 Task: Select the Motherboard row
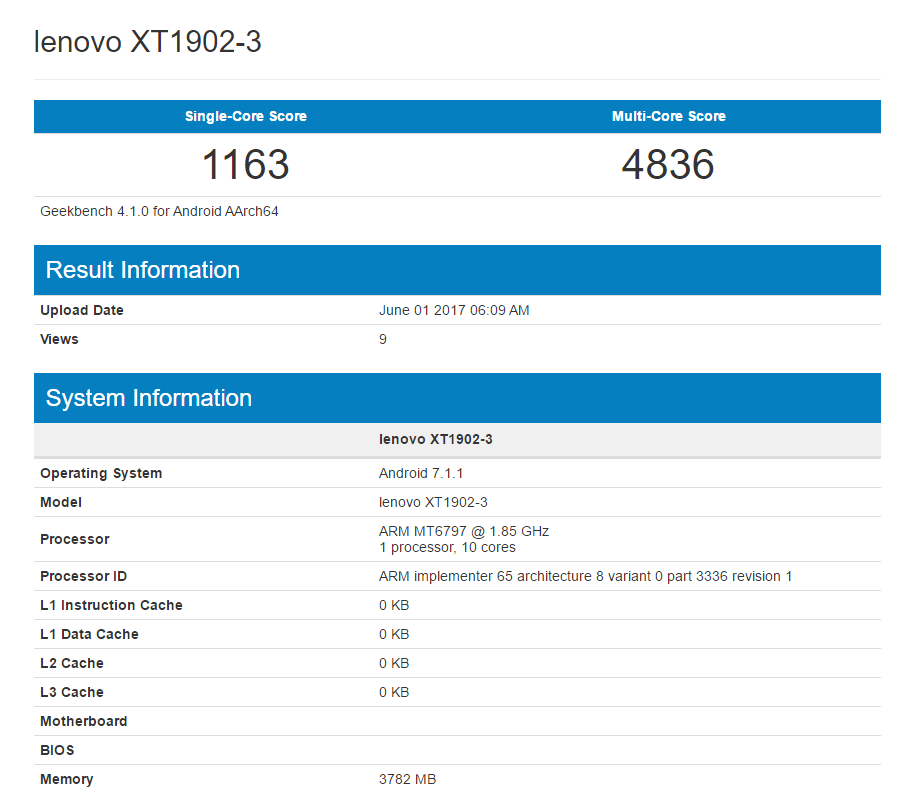83,721
